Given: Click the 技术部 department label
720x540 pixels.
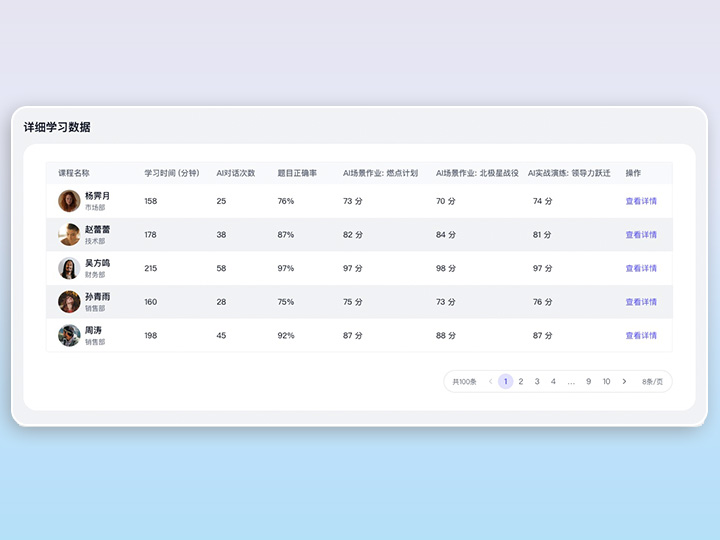Looking at the screenshot, I should [95, 241].
